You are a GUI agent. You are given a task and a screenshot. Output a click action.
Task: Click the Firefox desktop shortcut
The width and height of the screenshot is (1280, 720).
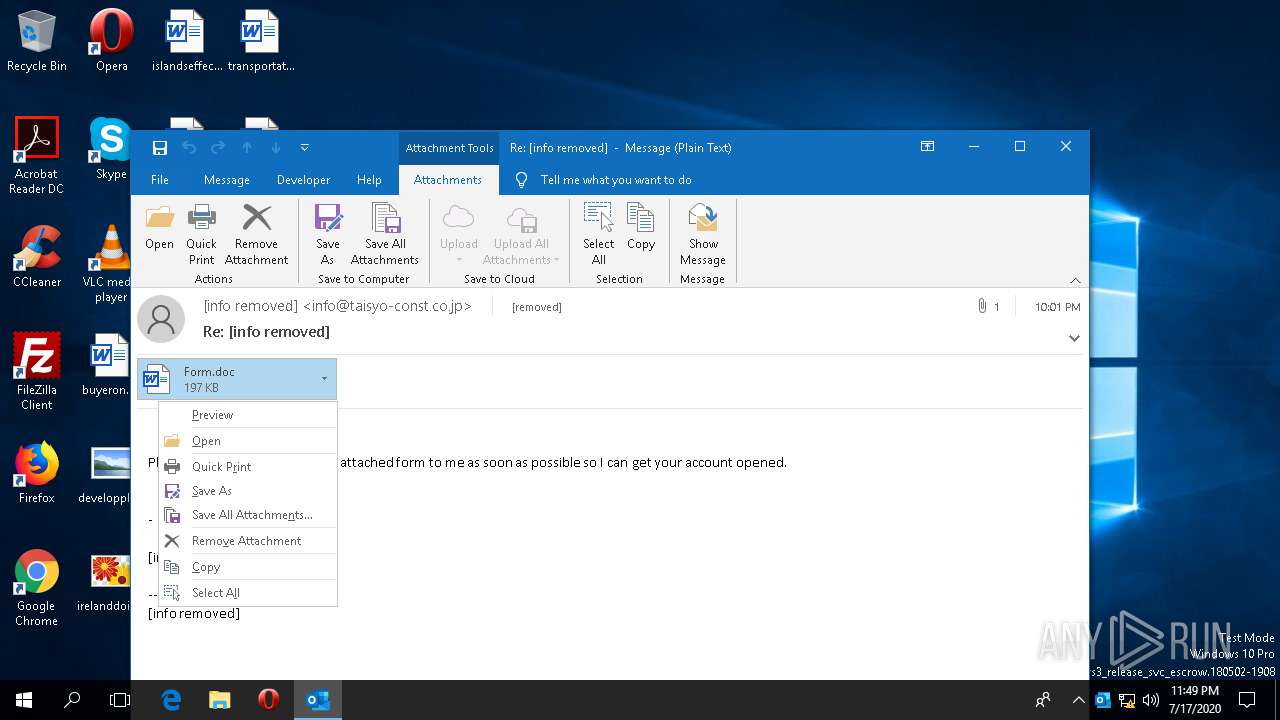37,473
